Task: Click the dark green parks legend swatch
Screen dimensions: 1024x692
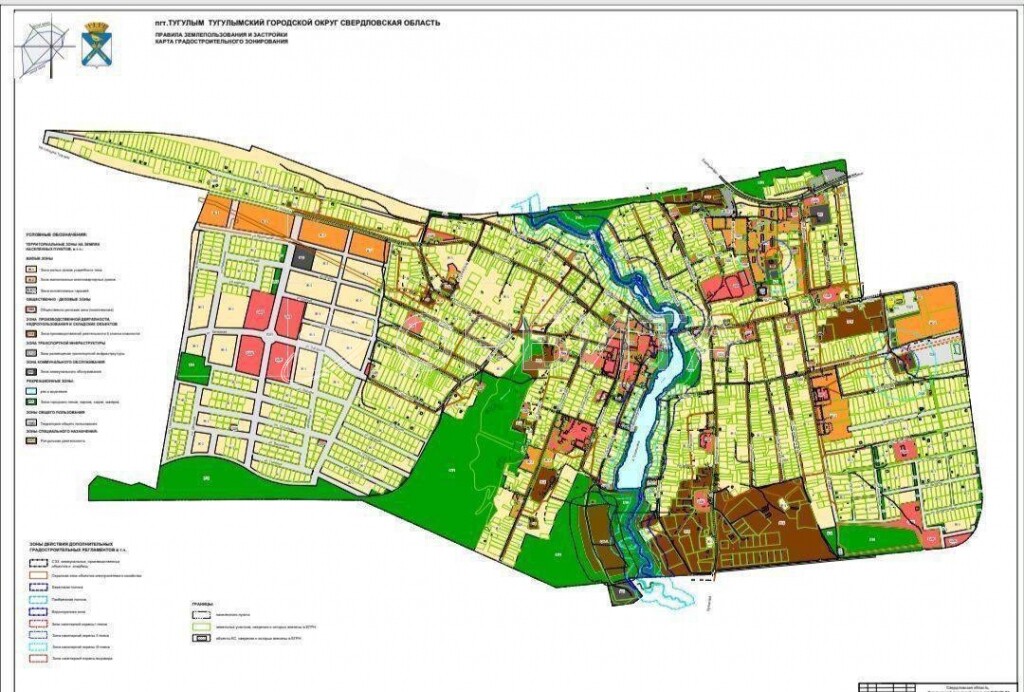Action: 31,400
